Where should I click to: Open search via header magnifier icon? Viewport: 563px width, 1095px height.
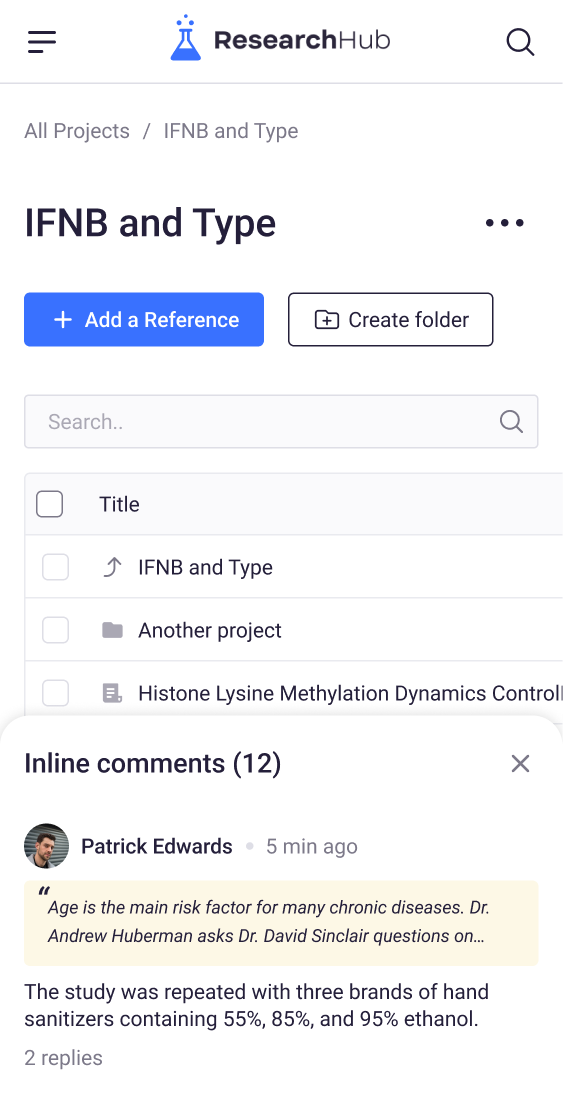pos(520,42)
